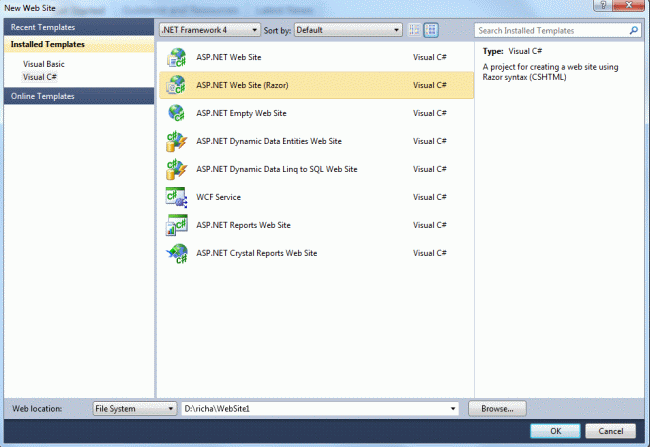Close the New Web Site dialog

pos(628,5)
